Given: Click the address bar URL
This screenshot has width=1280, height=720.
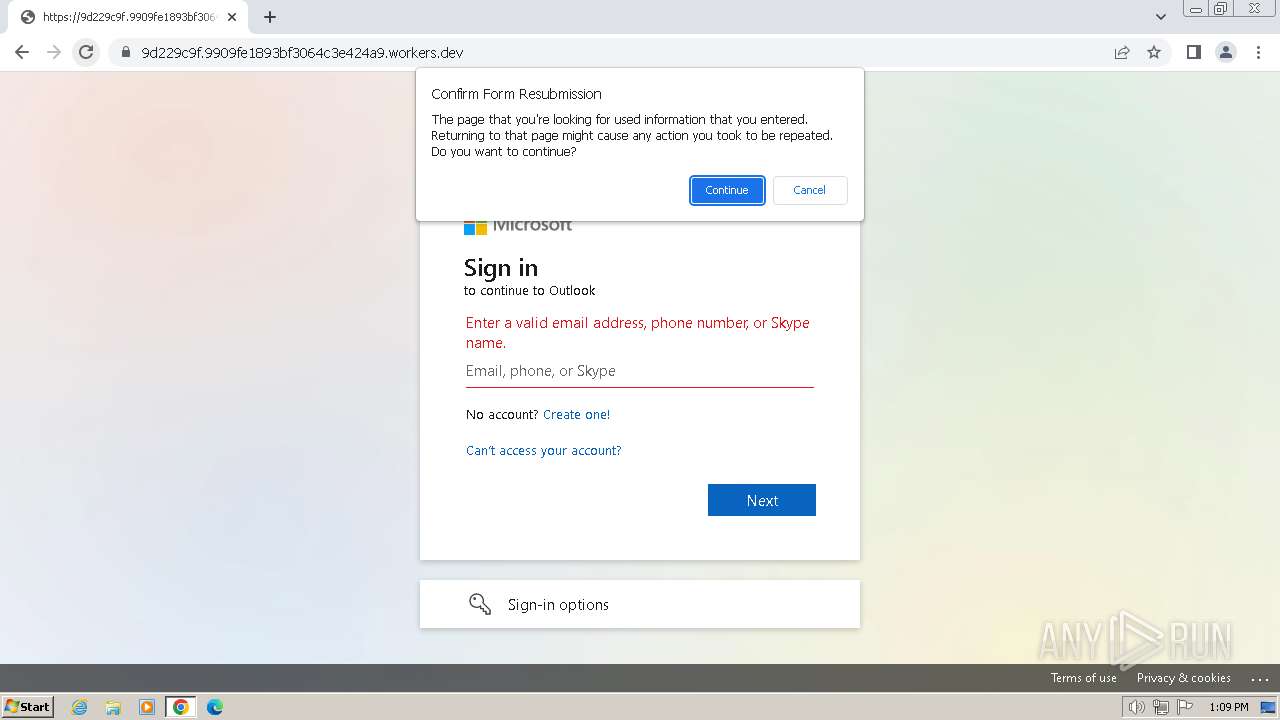Looking at the screenshot, I should (x=302, y=52).
